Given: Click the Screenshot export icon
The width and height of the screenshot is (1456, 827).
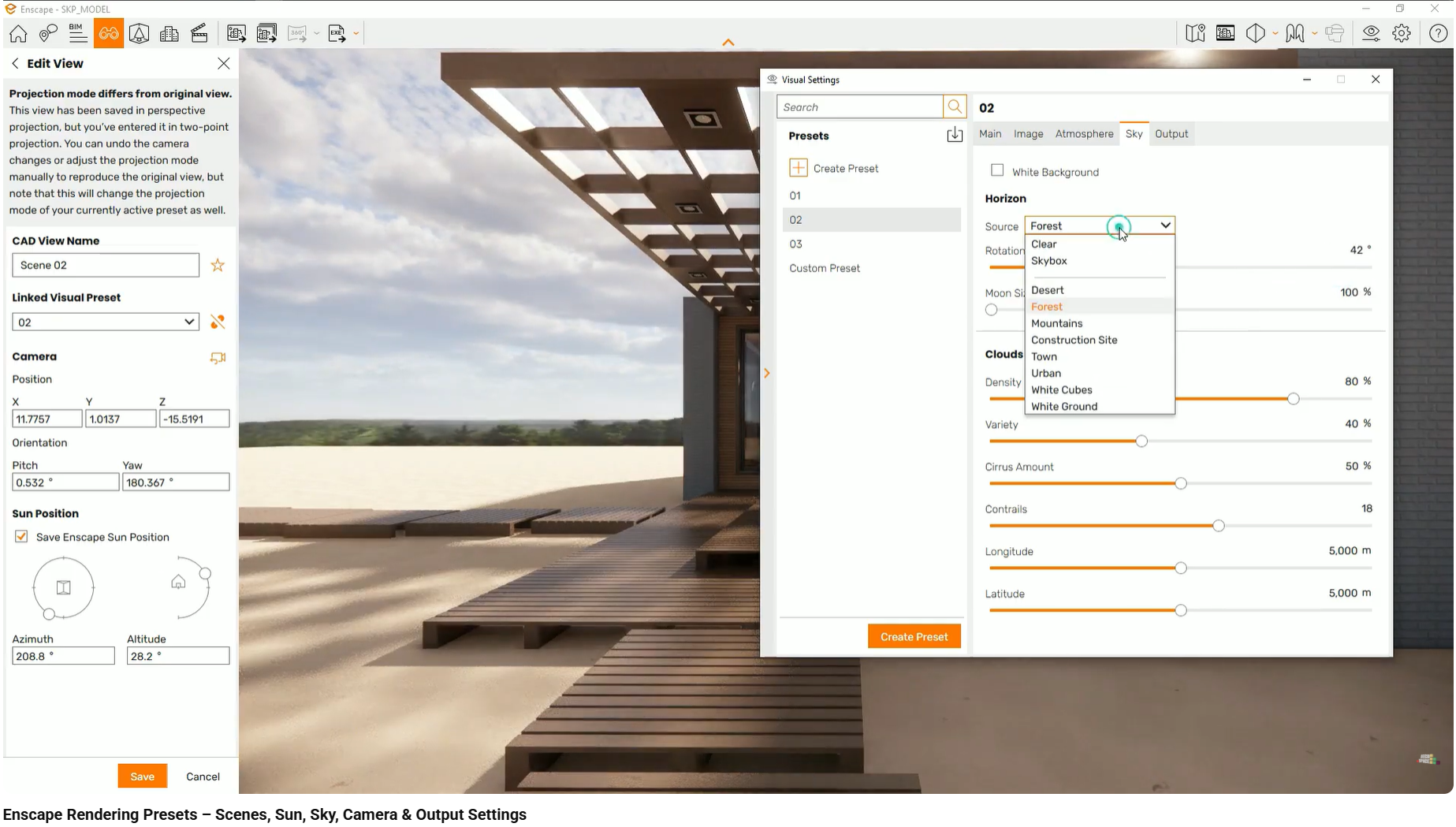Looking at the screenshot, I should [236, 34].
